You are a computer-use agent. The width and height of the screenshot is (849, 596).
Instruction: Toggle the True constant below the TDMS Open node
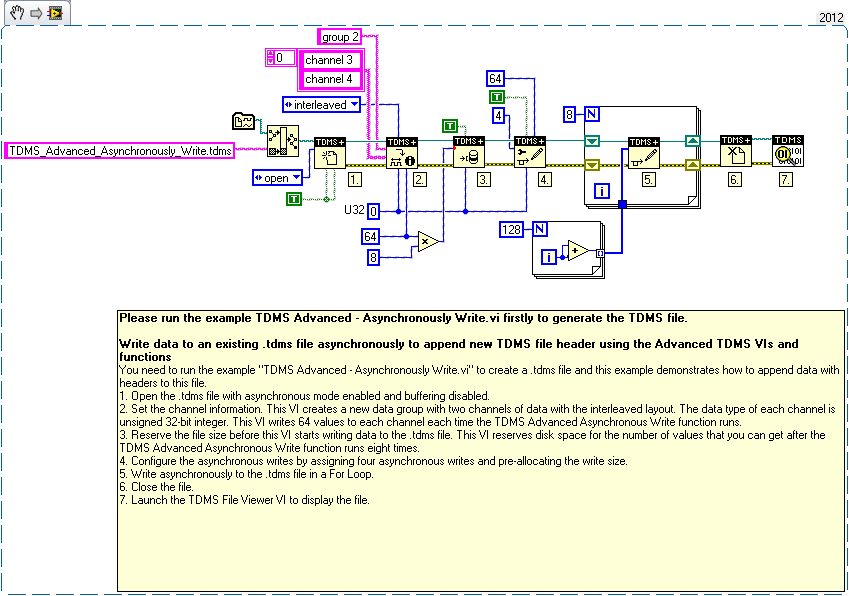[293, 199]
